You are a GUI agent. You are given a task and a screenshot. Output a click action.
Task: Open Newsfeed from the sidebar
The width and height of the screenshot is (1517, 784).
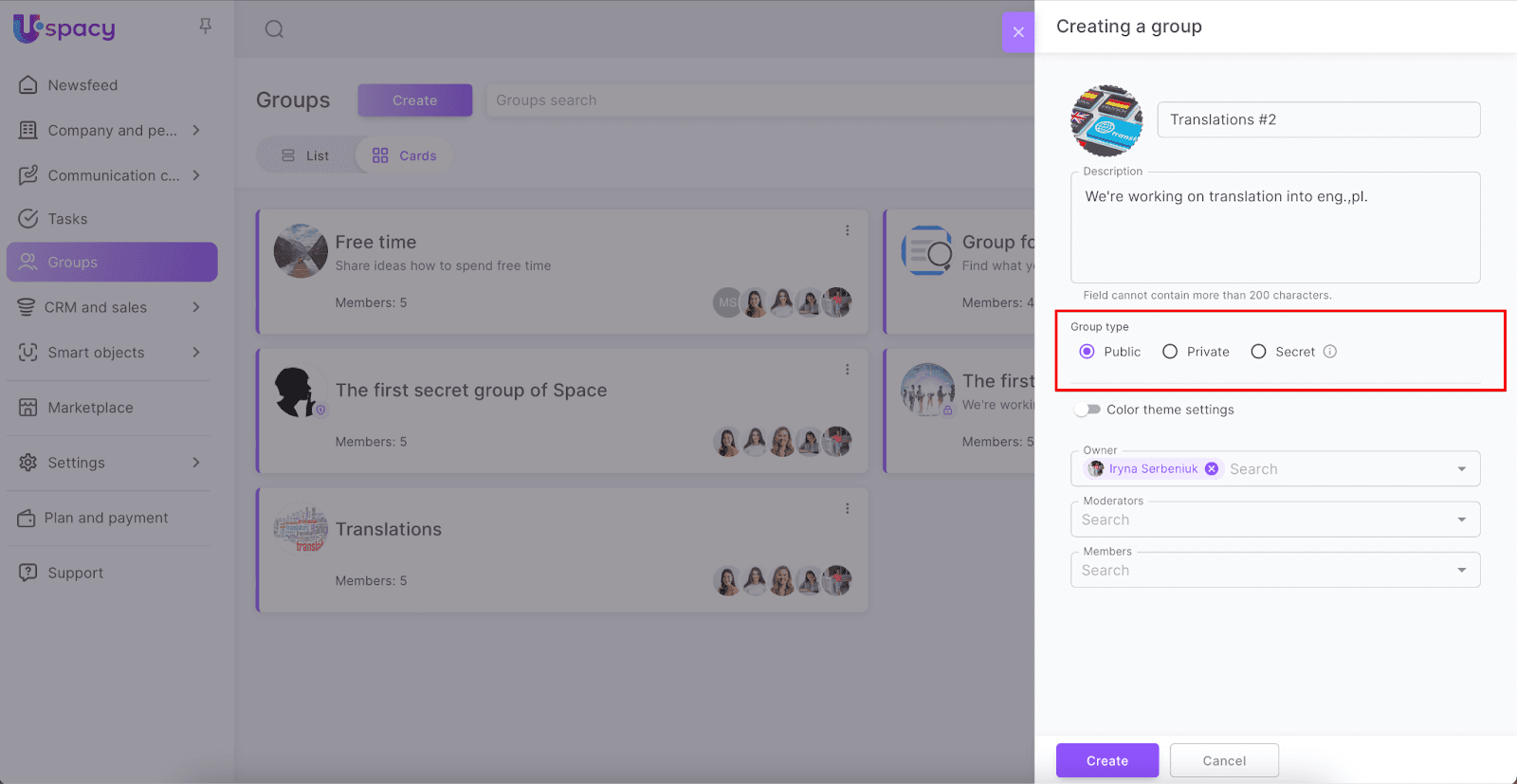pyautogui.click(x=82, y=85)
